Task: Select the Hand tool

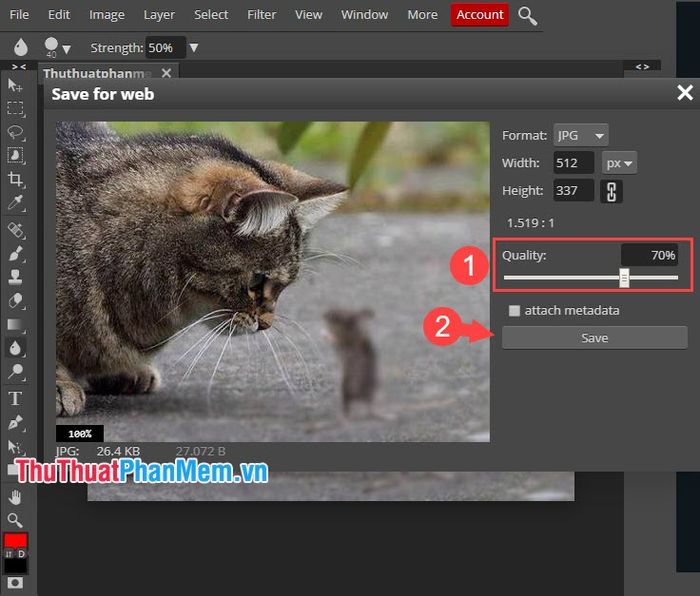Action: click(x=15, y=497)
